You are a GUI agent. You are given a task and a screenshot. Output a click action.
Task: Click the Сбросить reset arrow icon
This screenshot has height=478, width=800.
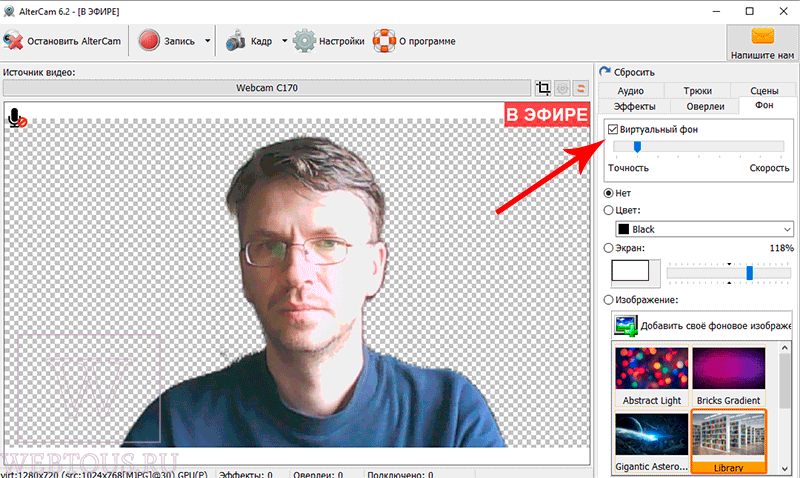(x=605, y=72)
